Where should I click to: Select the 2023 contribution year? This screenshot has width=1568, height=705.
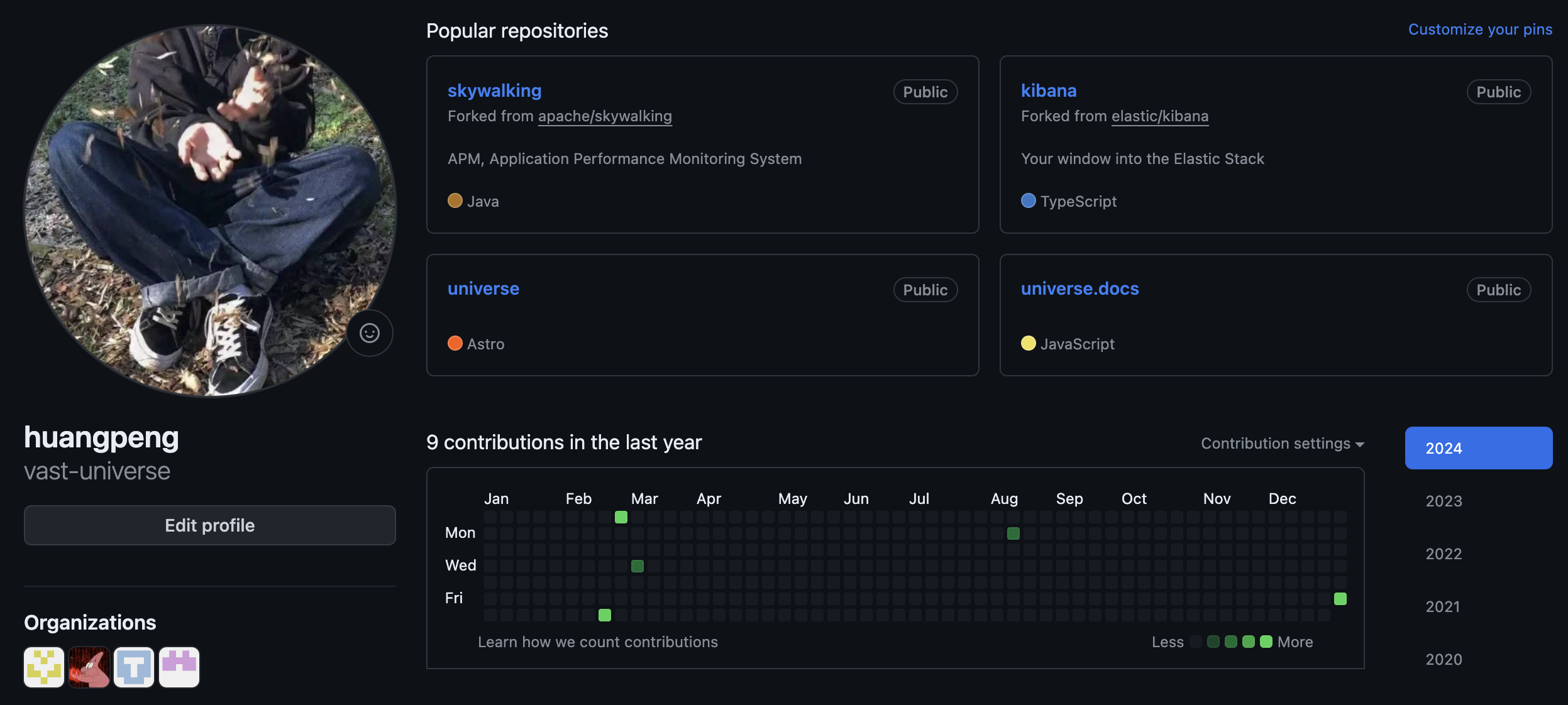click(x=1444, y=501)
